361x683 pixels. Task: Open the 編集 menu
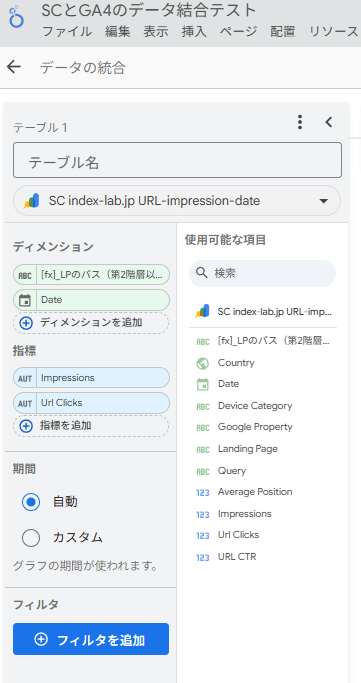click(x=118, y=32)
